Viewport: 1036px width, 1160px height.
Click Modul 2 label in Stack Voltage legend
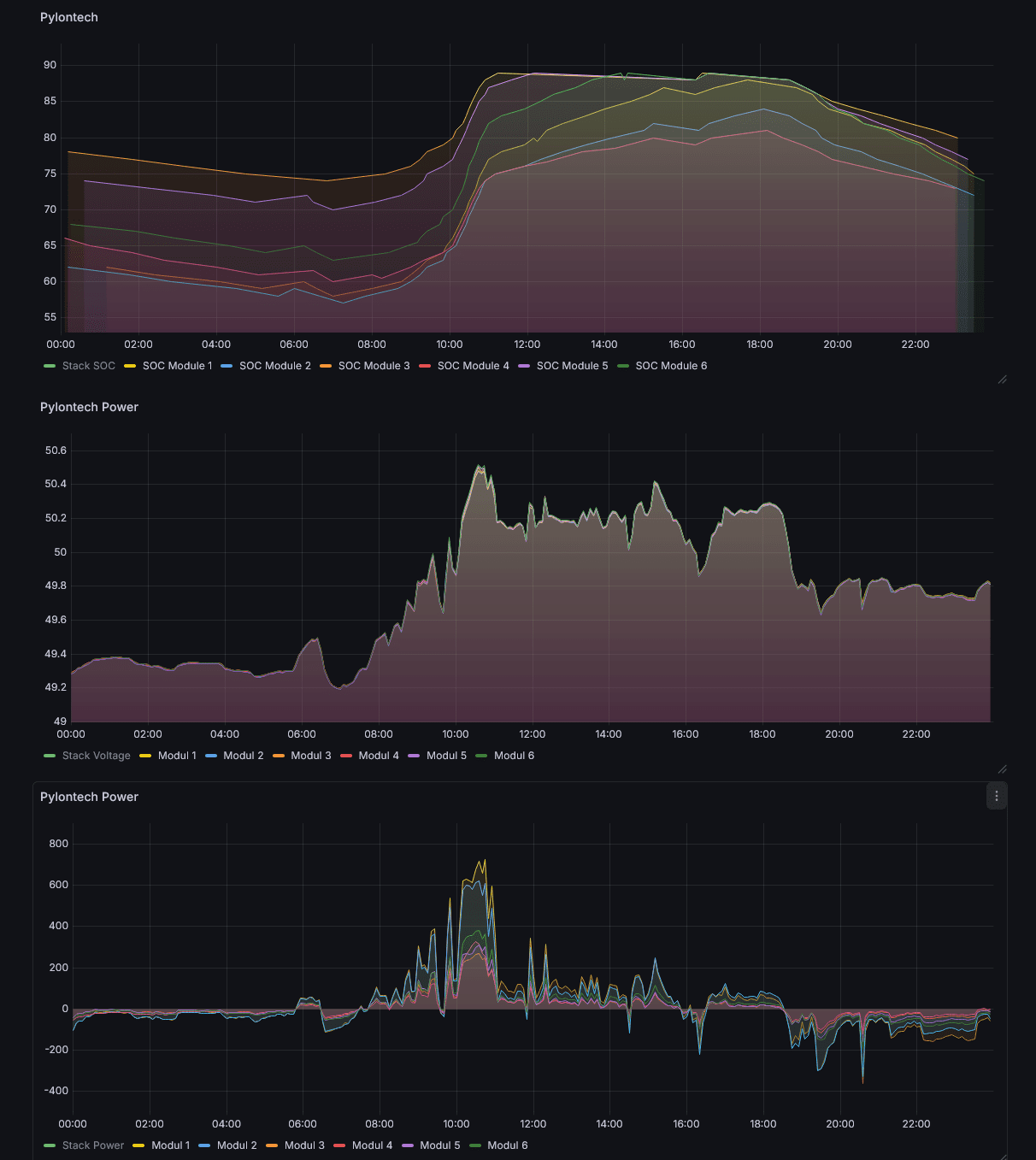coord(243,756)
